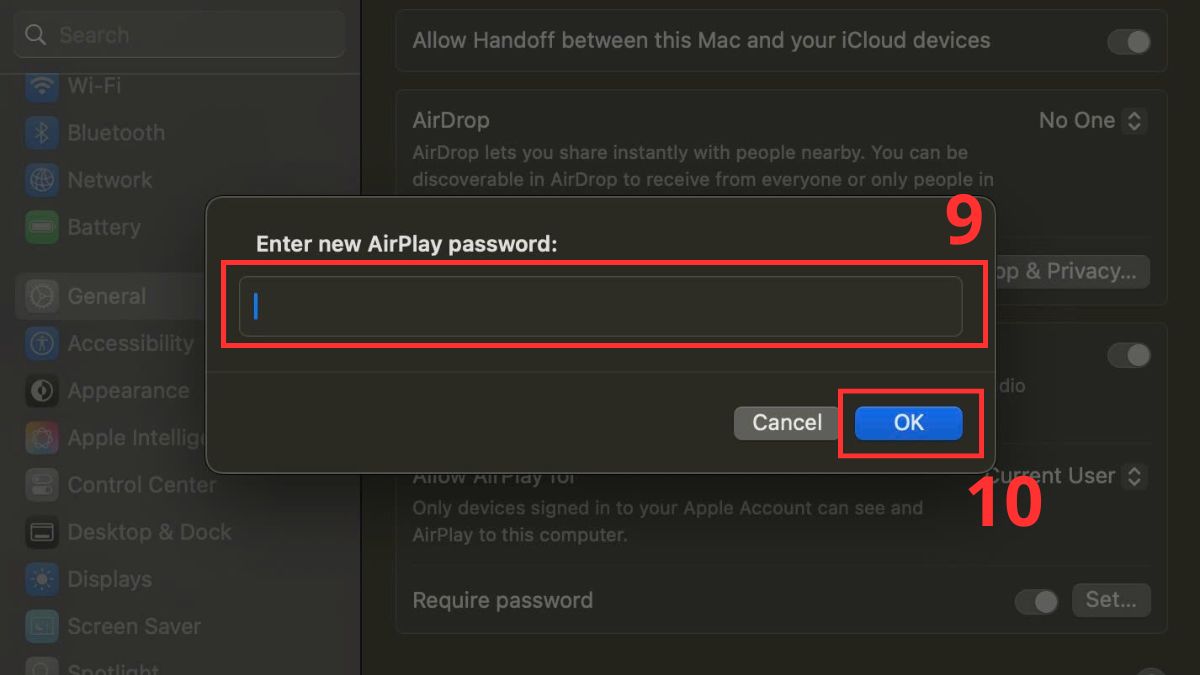Viewport: 1200px width, 675px height.
Task: Dismiss the dialog with Cancel
Action: [x=785, y=423]
